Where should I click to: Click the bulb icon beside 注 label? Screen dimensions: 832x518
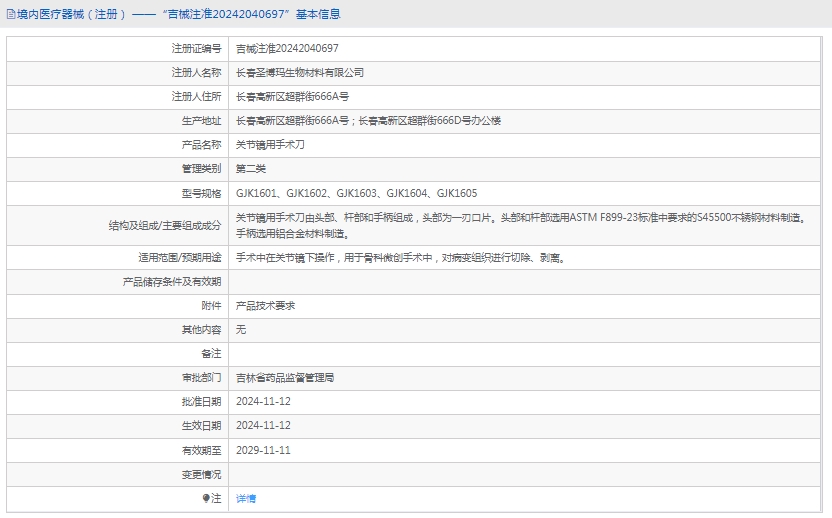(x=206, y=498)
